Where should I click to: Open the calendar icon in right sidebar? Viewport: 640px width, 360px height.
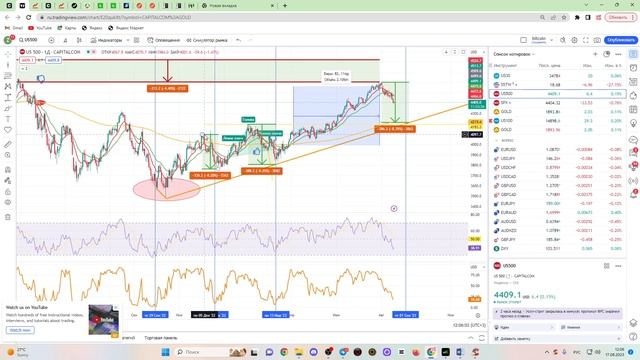coord(633,109)
